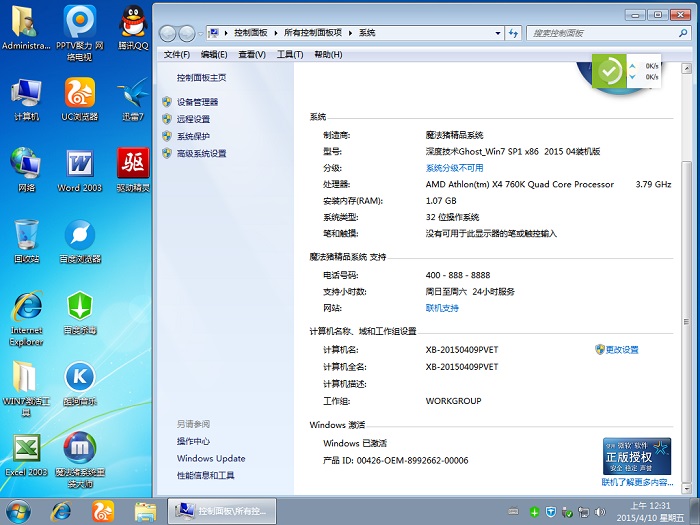Open Device Manager shield link in sidebar
The height and width of the screenshot is (525, 700).
click(x=197, y=102)
